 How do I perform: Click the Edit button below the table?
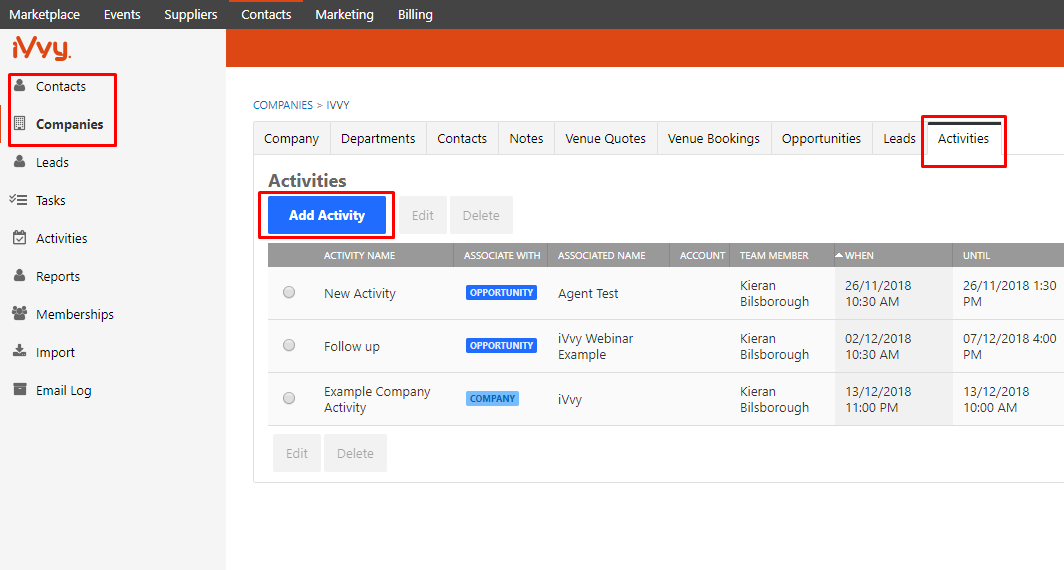[x=297, y=453]
